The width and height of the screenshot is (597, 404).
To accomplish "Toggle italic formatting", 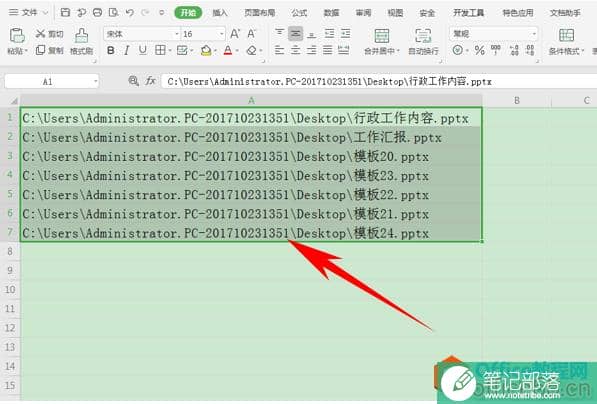I will click(126, 50).
